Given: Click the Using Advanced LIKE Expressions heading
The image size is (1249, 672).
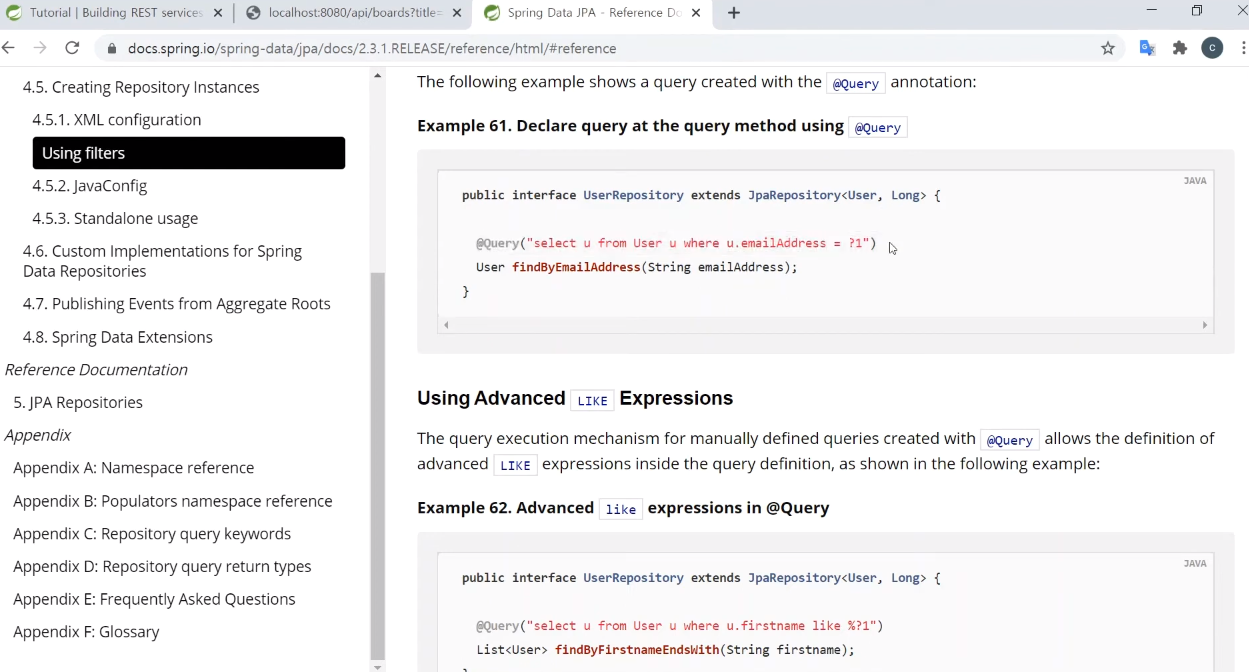Looking at the screenshot, I should 575,398.
